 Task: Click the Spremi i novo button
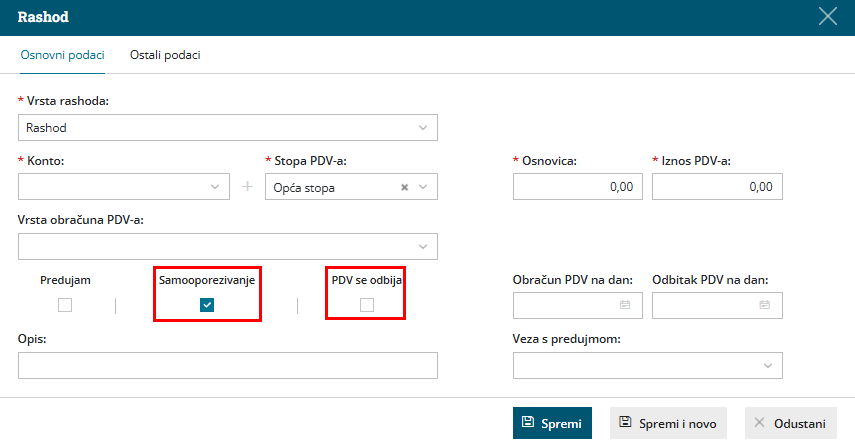669,423
